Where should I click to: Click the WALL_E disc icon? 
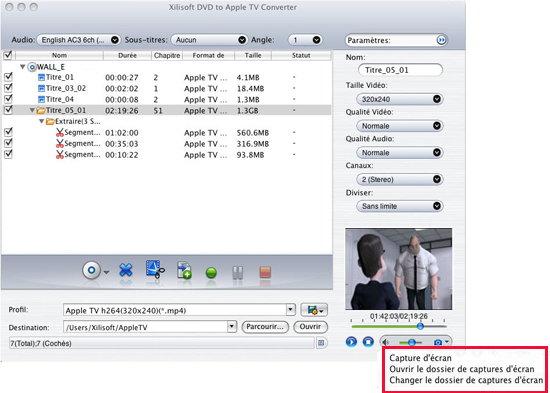[x=33, y=67]
